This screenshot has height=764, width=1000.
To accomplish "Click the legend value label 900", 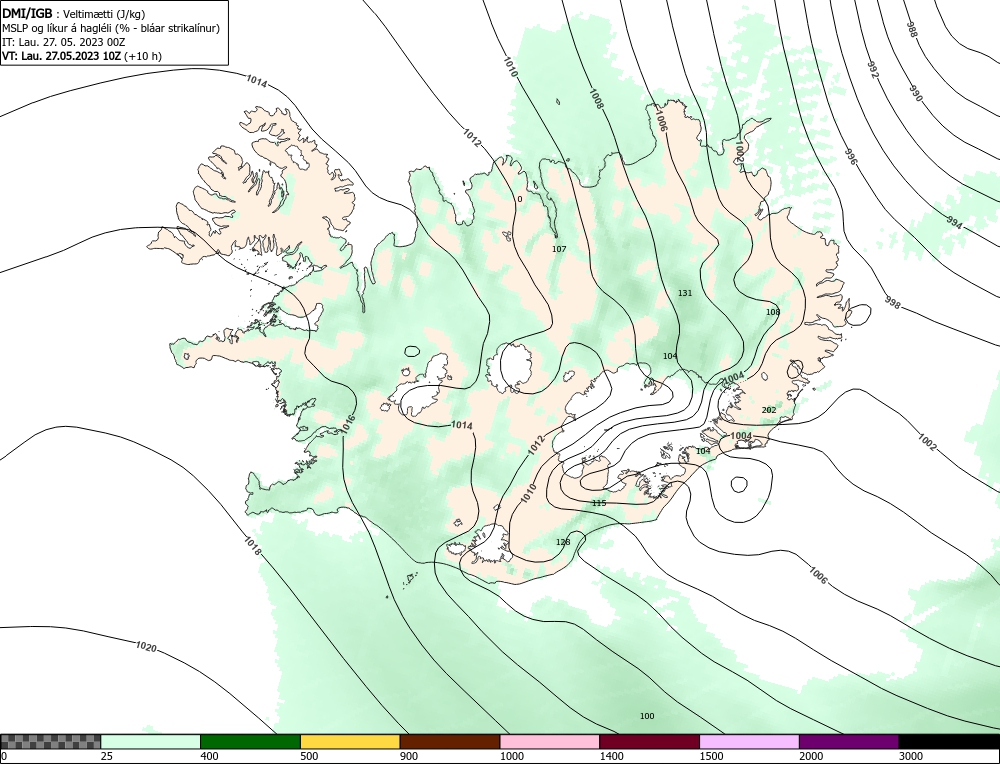I will [409, 756].
